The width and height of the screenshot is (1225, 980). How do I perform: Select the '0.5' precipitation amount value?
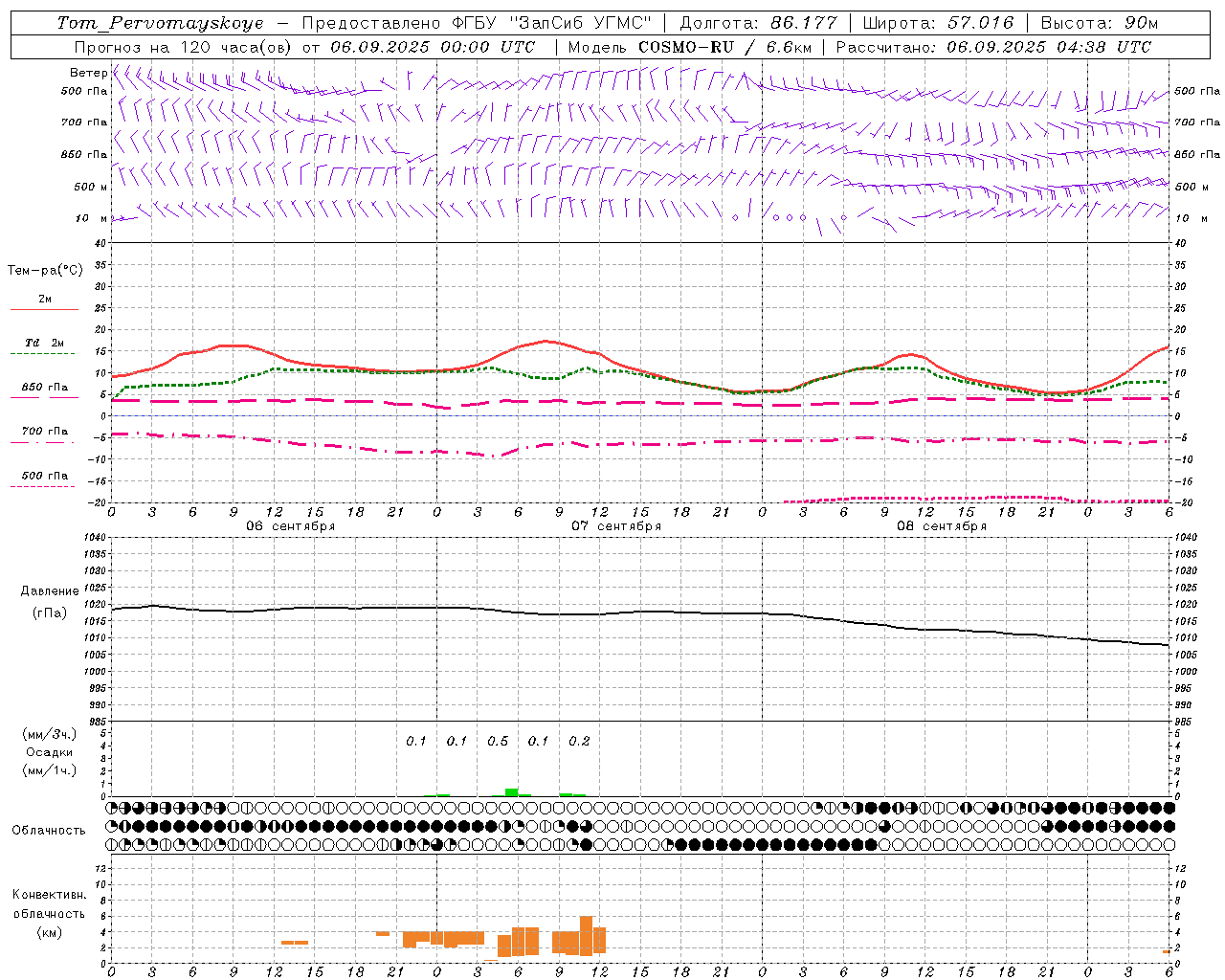coord(498,742)
